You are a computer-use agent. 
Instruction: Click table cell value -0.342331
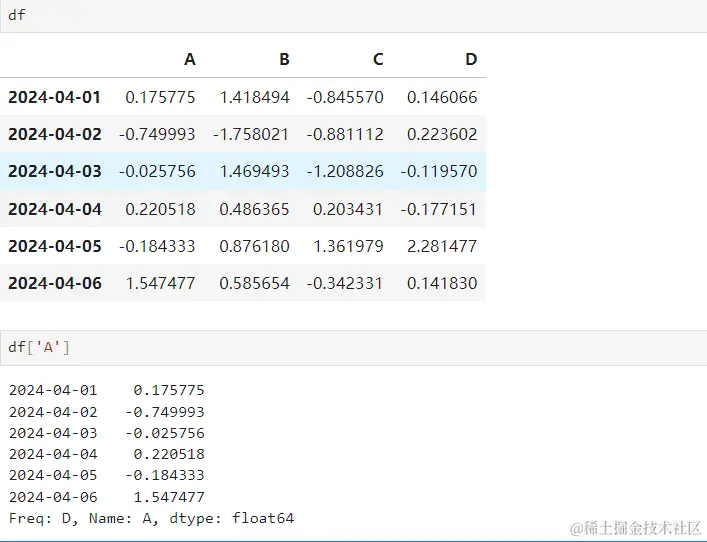pos(345,283)
